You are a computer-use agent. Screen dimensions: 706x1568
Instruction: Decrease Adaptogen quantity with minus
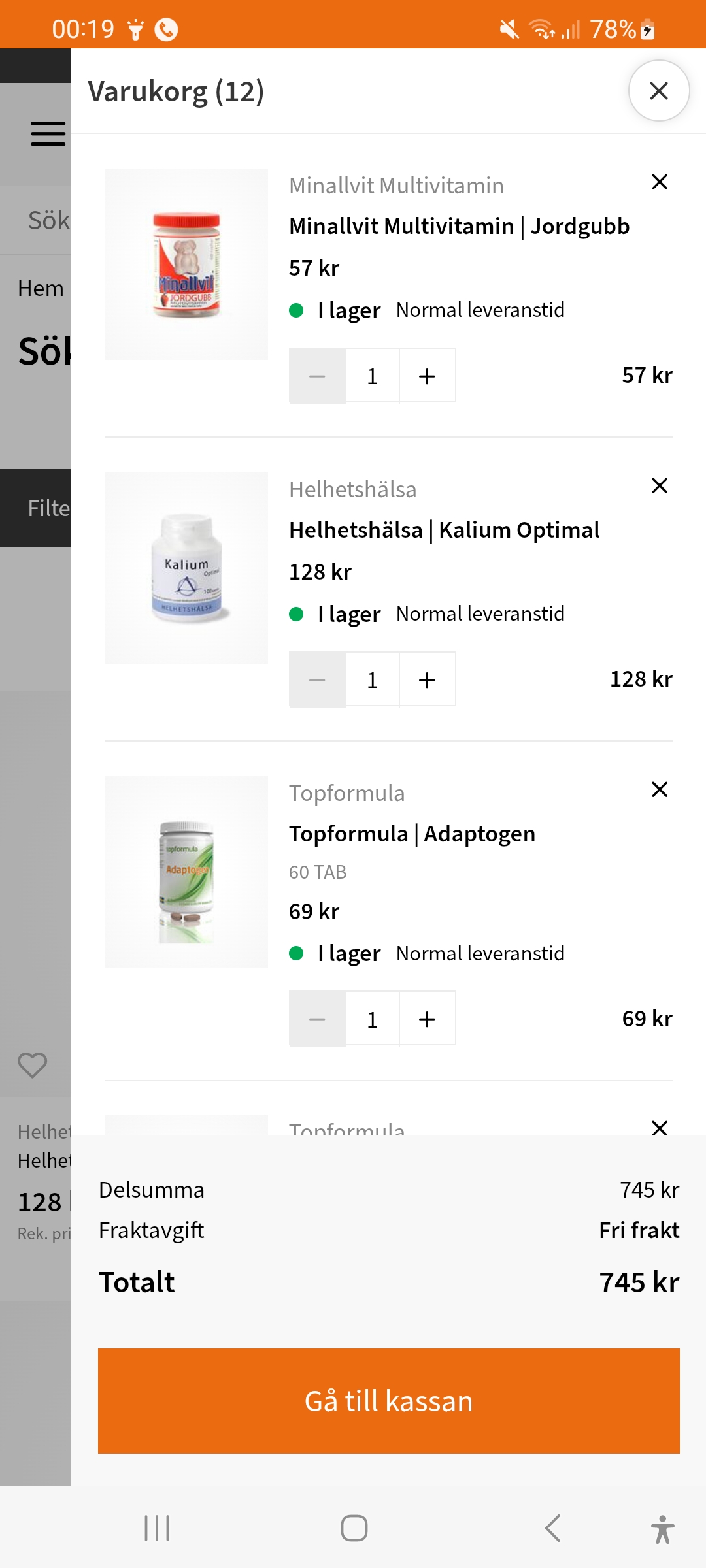318,1019
